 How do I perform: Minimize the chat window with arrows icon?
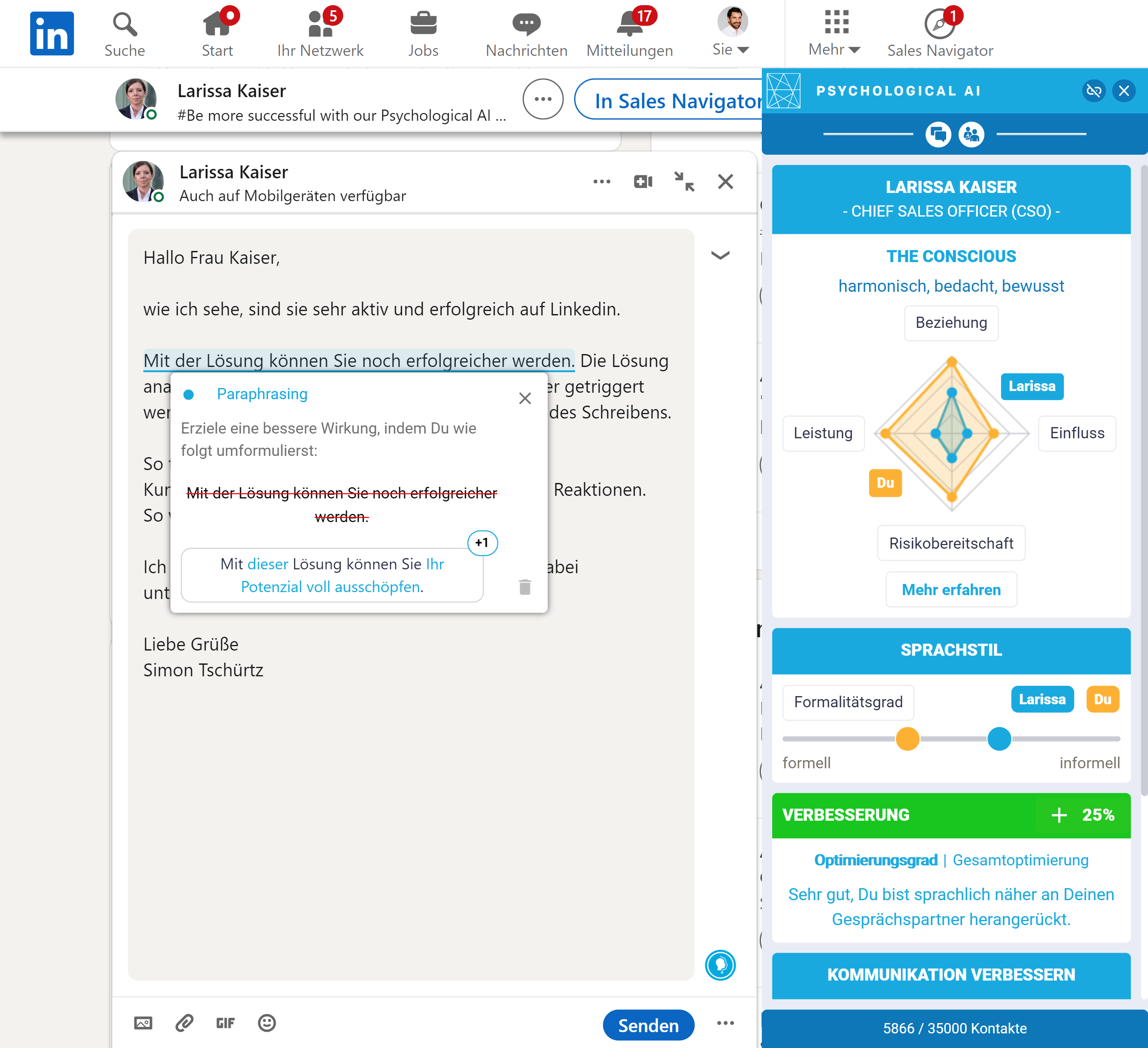tap(684, 182)
